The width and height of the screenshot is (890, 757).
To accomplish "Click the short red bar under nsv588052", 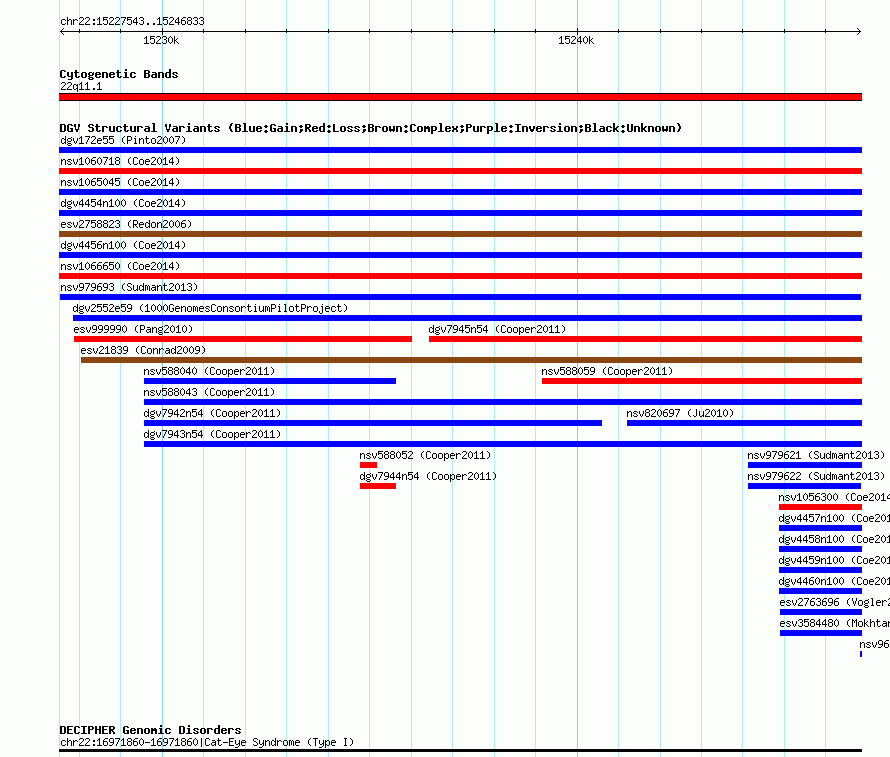I will 368,465.
